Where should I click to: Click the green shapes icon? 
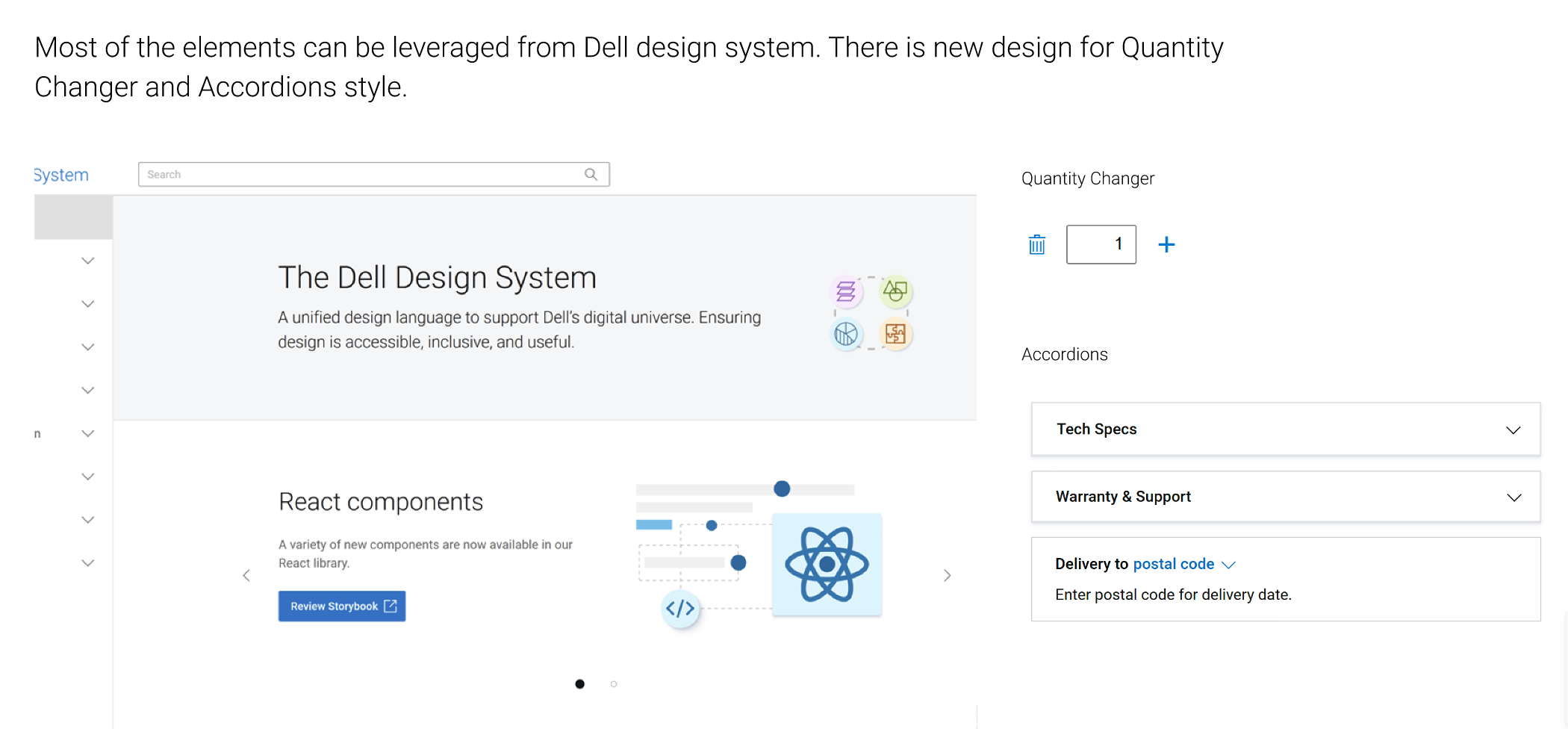point(895,291)
